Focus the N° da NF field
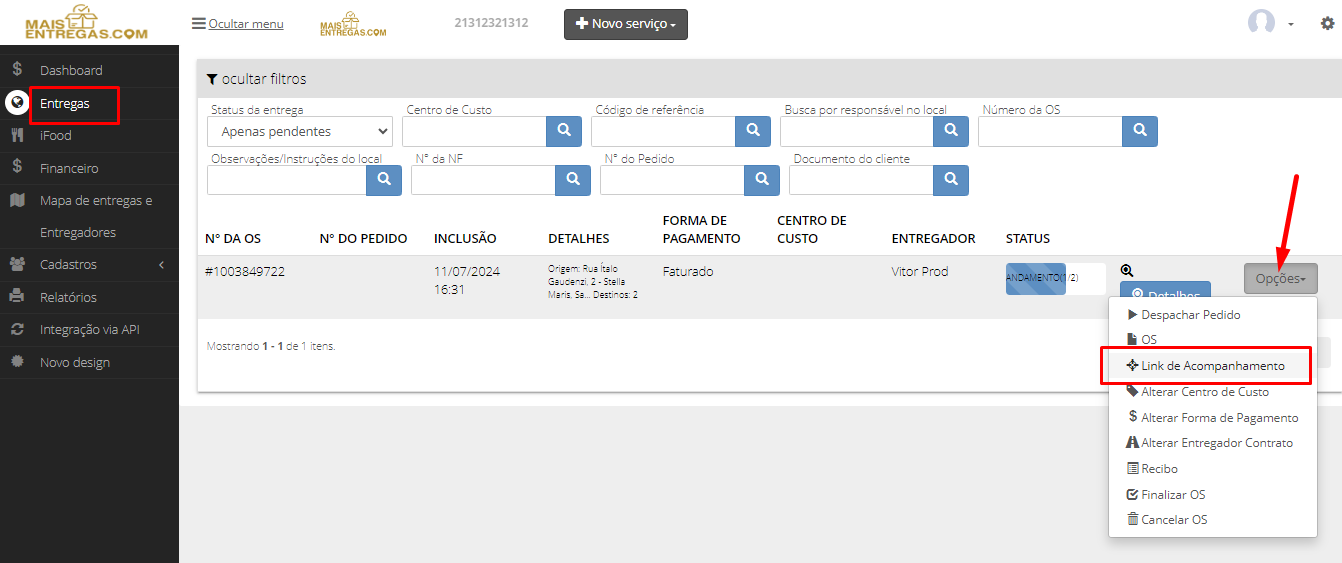This screenshot has width=1342, height=563. pos(483,180)
